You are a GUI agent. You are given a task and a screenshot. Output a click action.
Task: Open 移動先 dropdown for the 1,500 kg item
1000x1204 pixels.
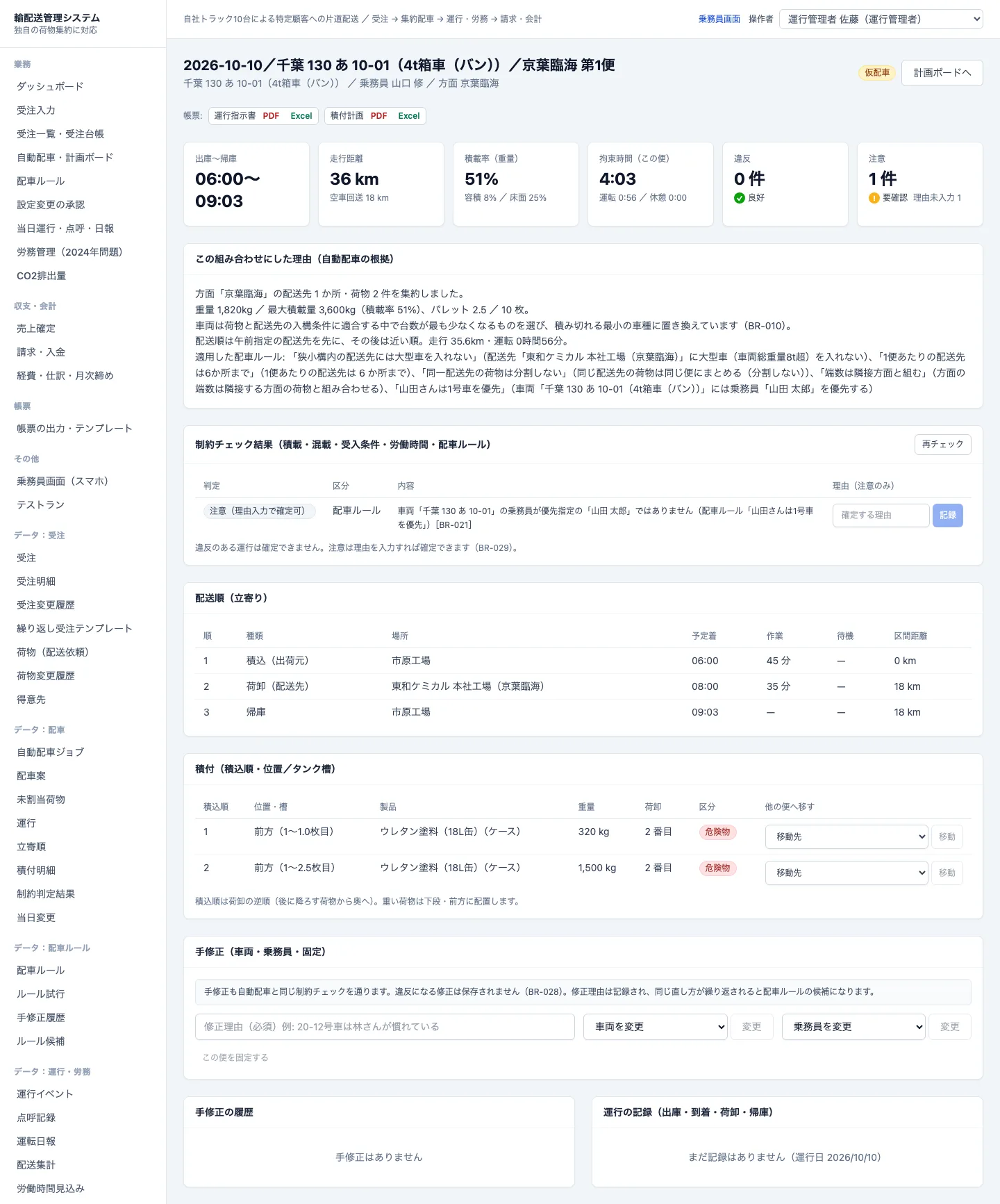[x=847, y=873]
